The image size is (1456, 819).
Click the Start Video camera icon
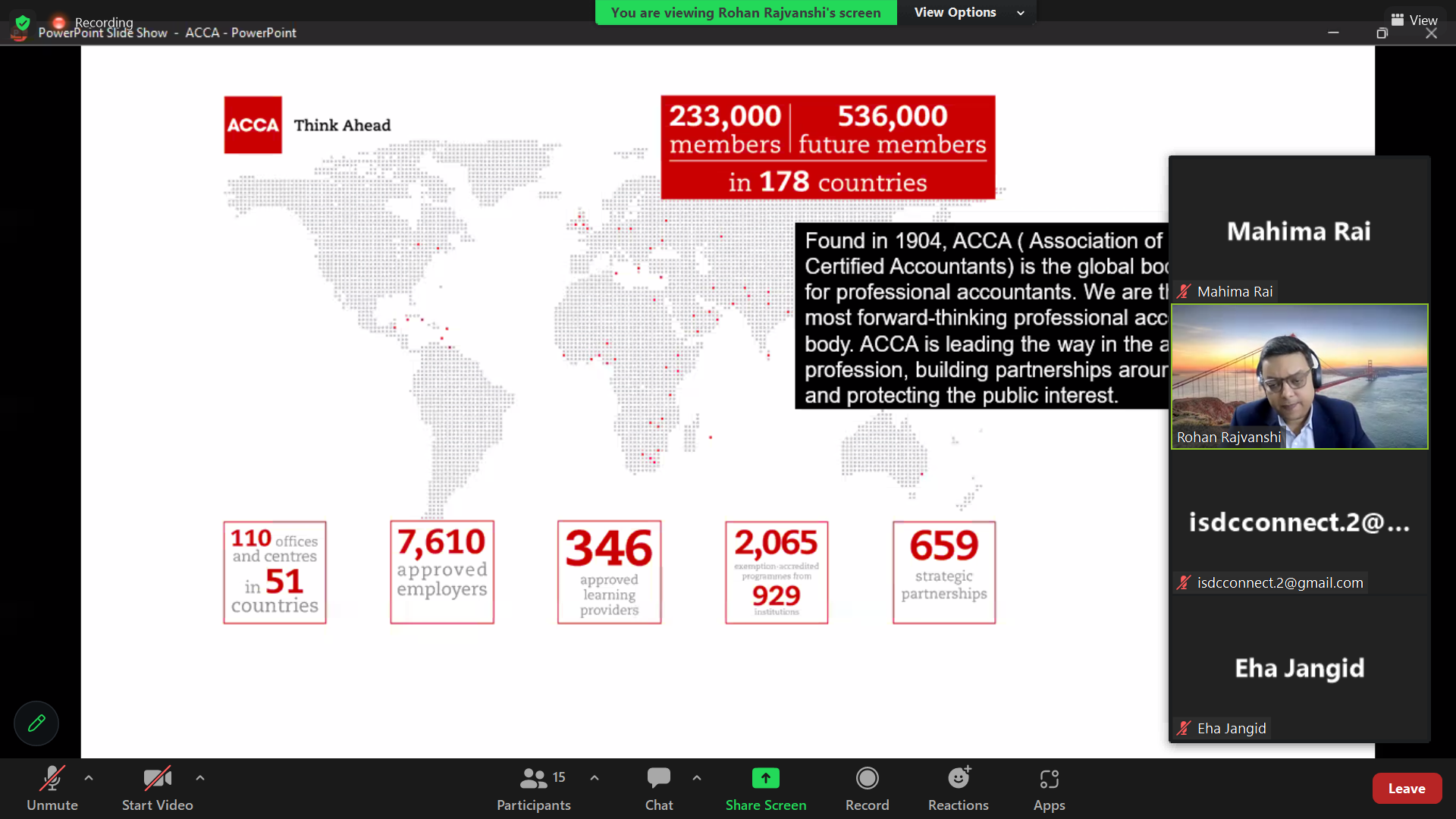157,779
